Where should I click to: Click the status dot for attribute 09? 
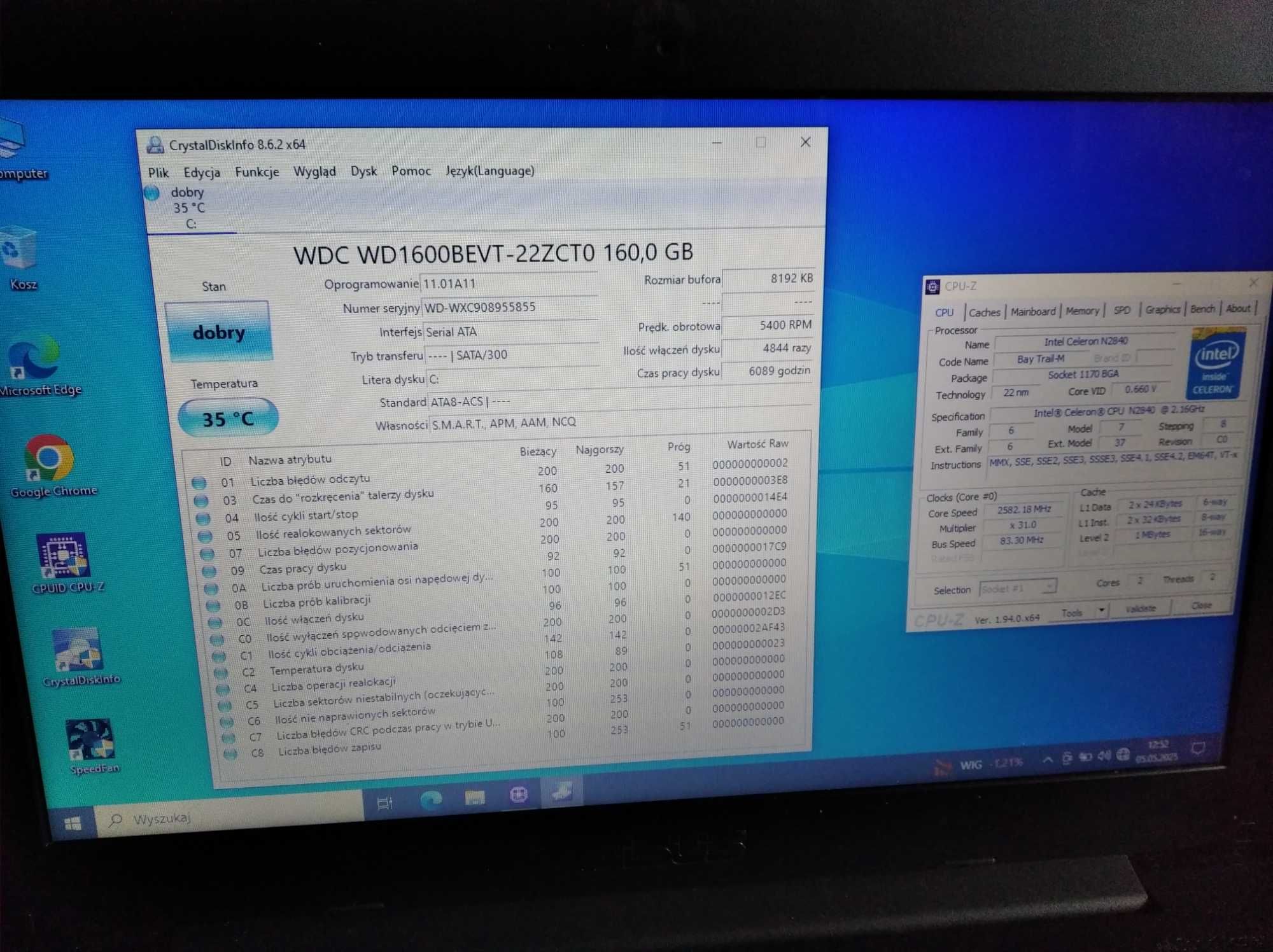point(209,571)
